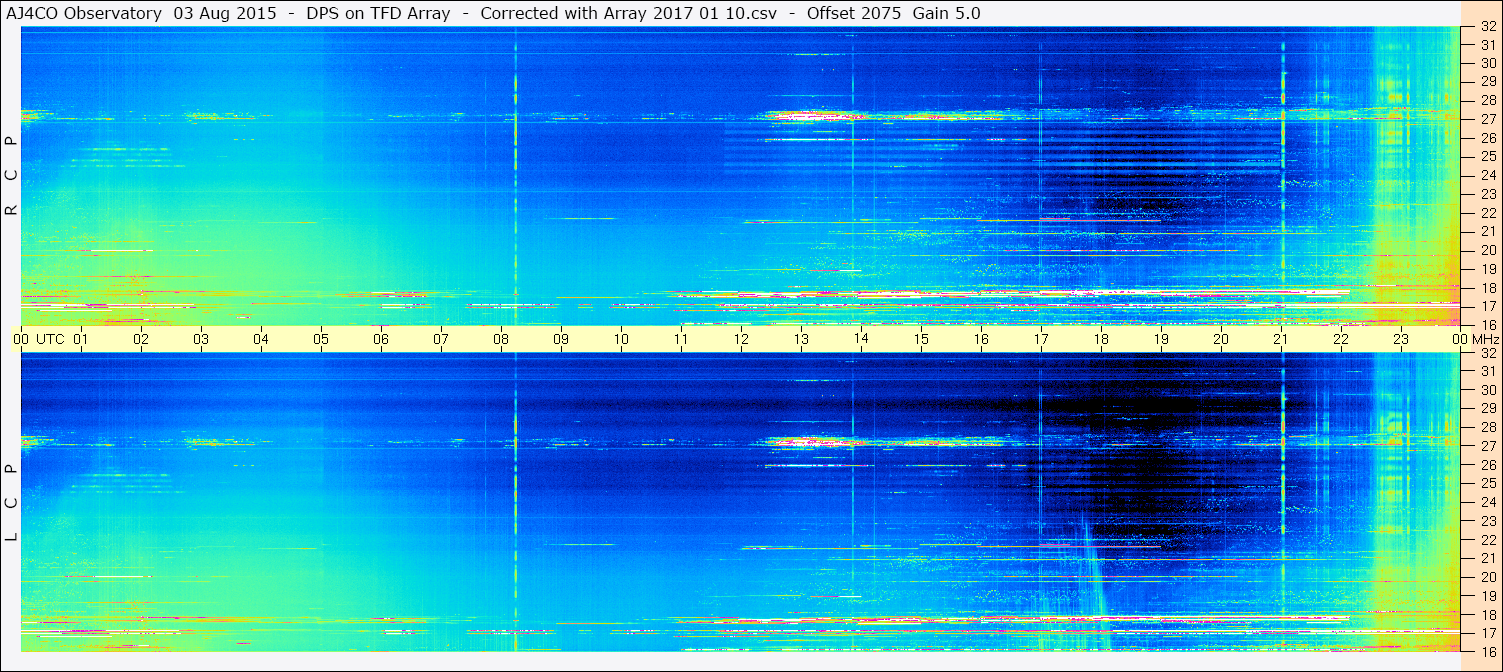Click the 10 hour label on time axis
Viewport: 1503px width, 672px height.
click(x=621, y=339)
